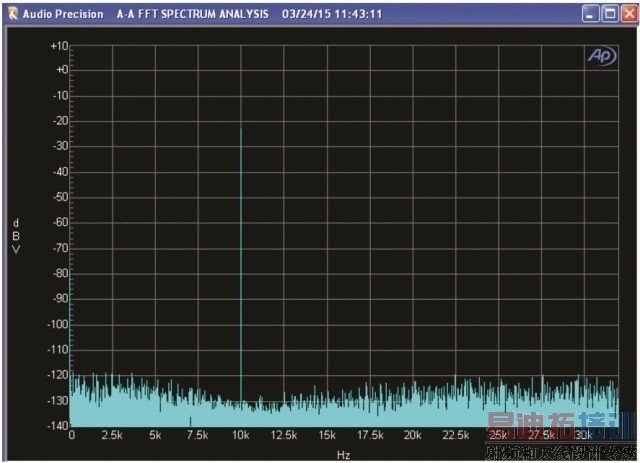Click the Audio Precision title bar icon
Screen dimensions: 640x463
pyautogui.click(x=13, y=14)
